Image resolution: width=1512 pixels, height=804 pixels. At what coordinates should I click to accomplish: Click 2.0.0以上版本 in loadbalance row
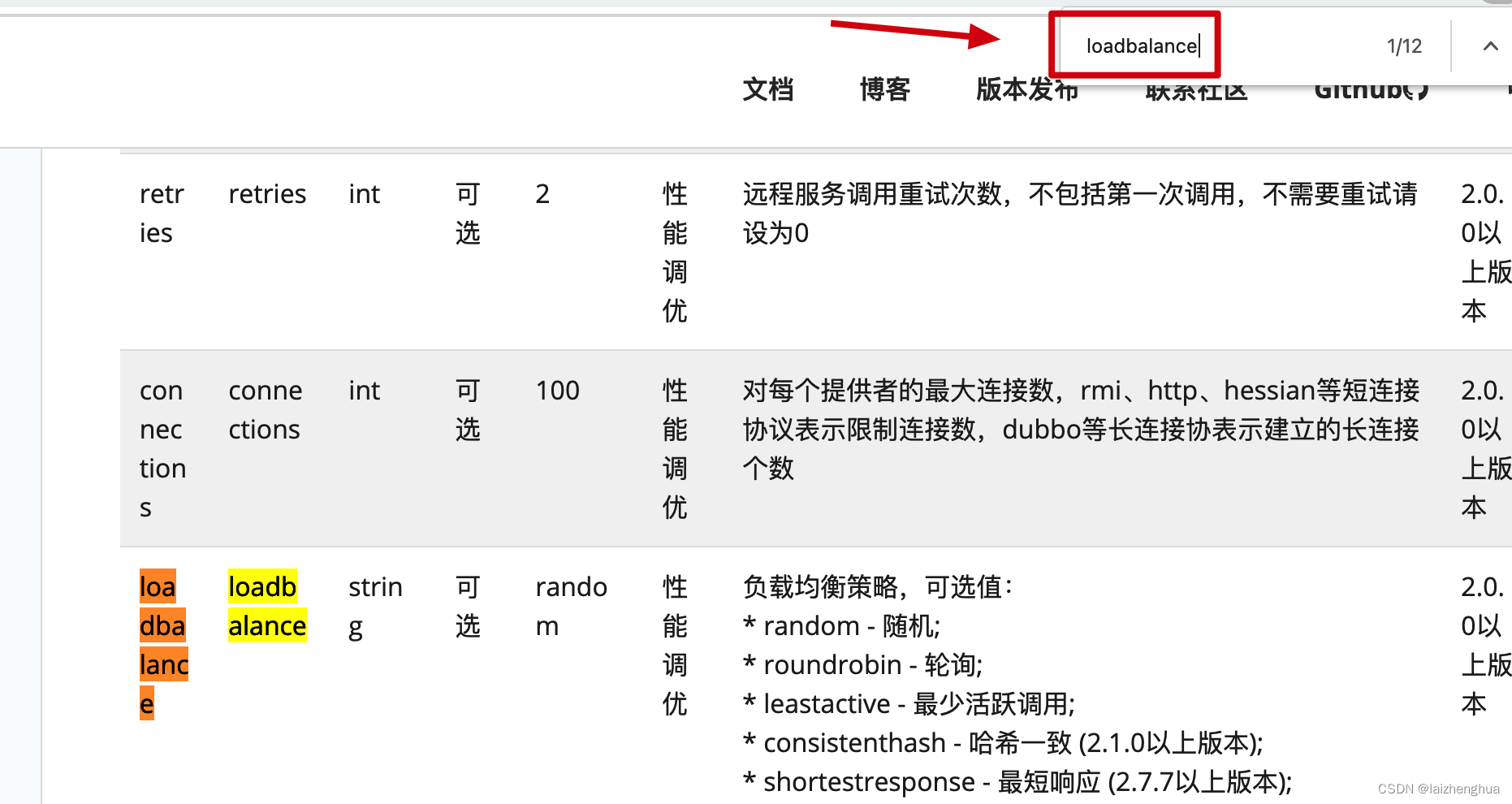1485,646
